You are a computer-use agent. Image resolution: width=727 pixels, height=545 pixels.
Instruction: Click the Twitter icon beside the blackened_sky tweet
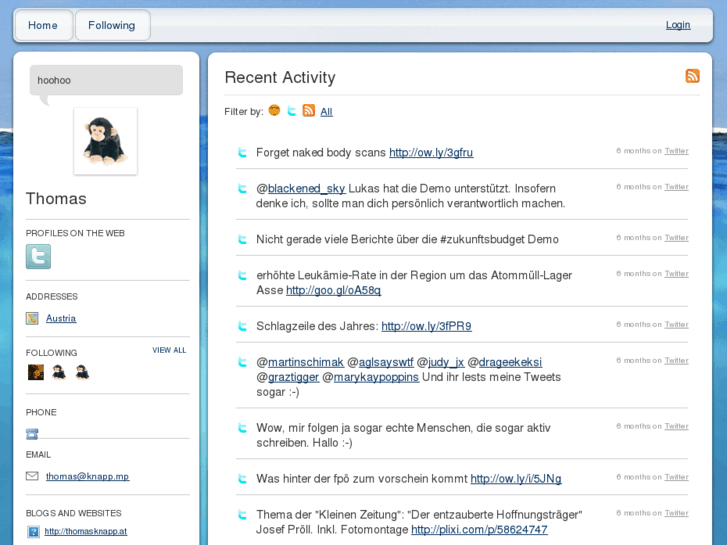pos(242,188)
